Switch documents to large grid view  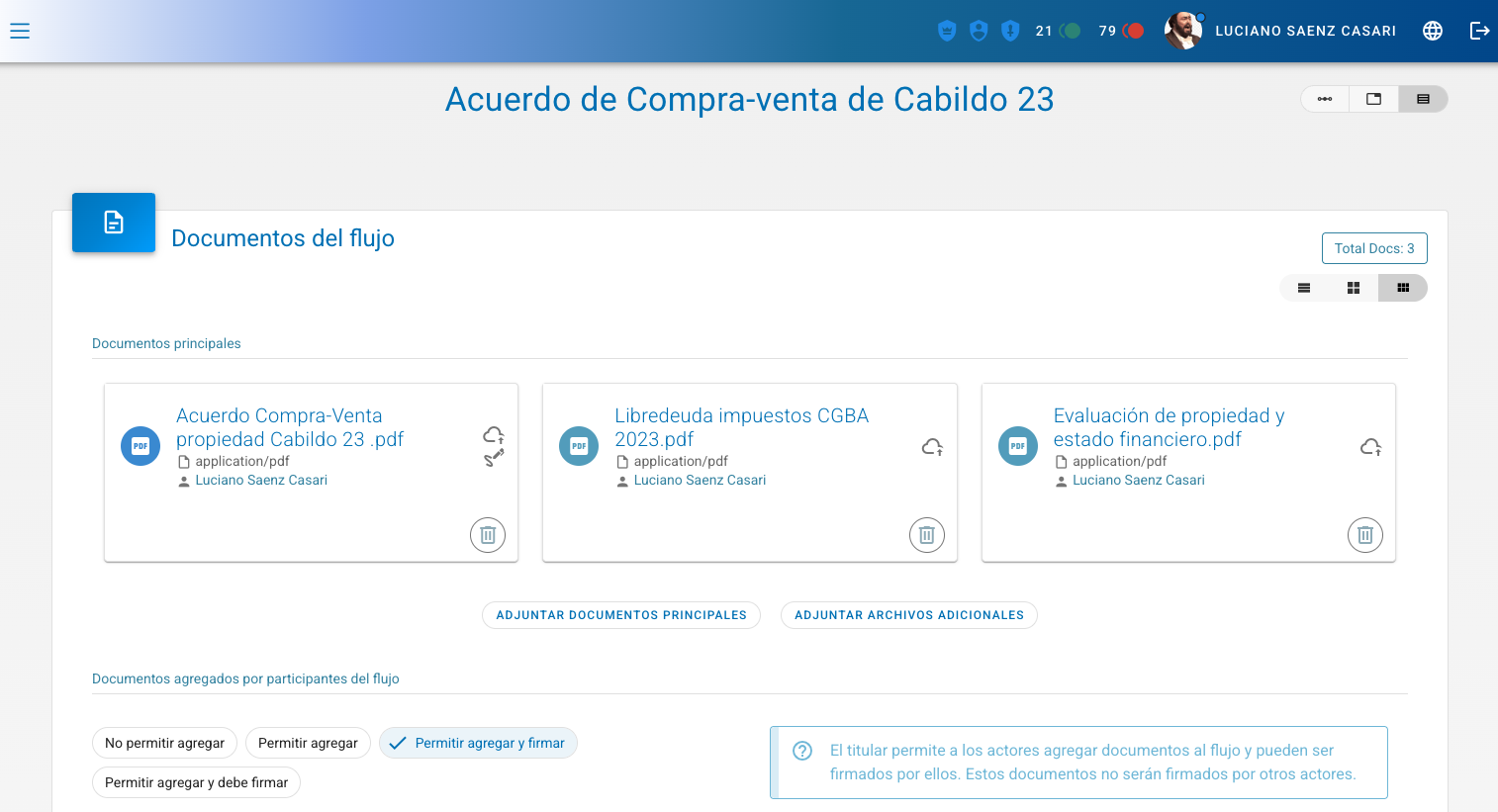click(1353, 288)
